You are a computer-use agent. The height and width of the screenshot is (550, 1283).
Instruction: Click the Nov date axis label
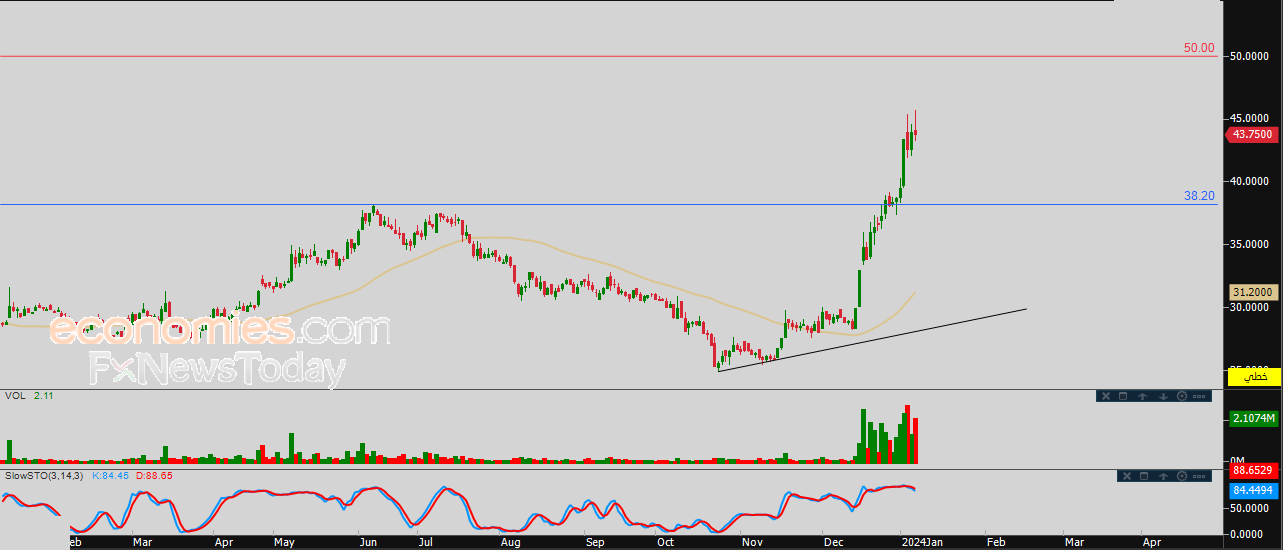[x=752, y=541]
